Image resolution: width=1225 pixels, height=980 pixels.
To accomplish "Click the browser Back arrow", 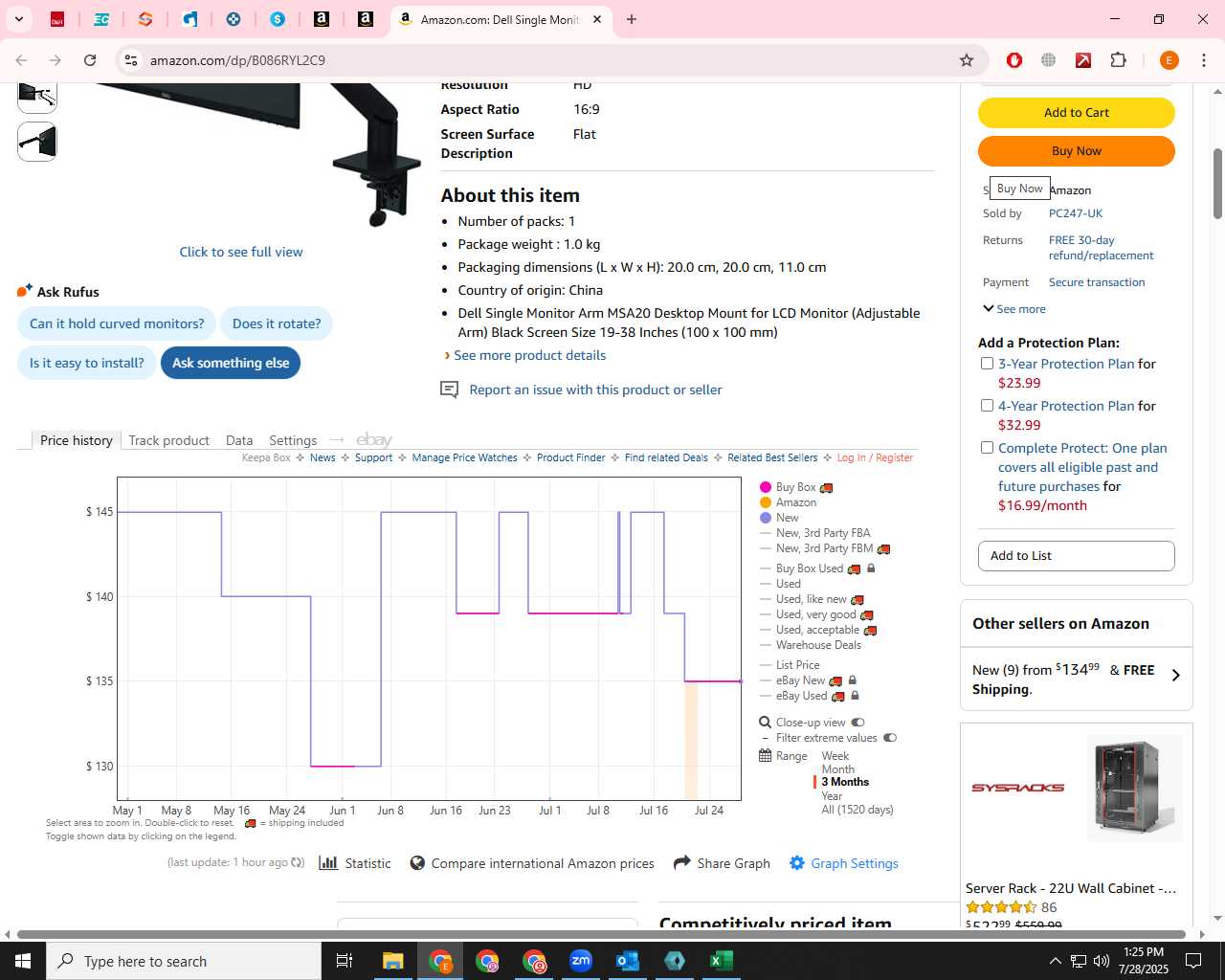I will (x=21, y=60).
